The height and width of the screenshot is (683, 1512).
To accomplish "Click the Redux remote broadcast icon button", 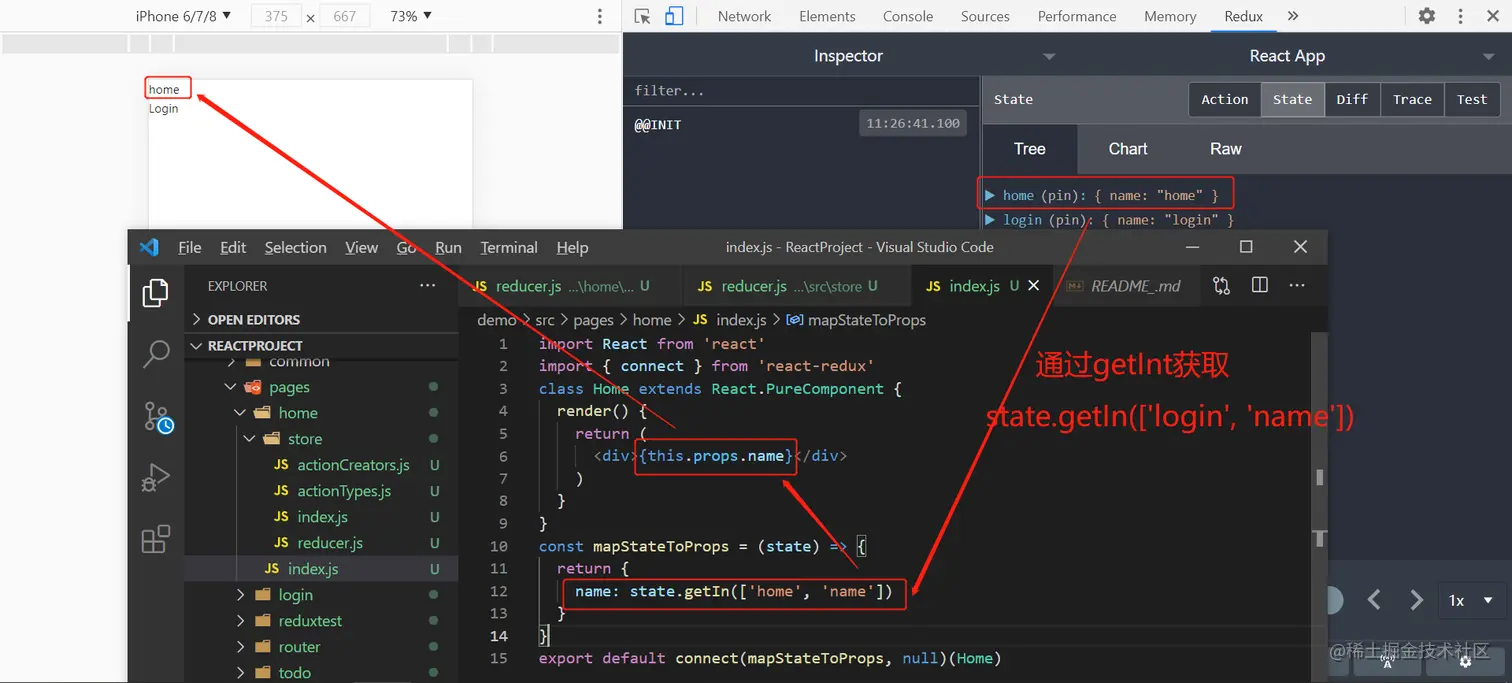I will point(1389,661).
